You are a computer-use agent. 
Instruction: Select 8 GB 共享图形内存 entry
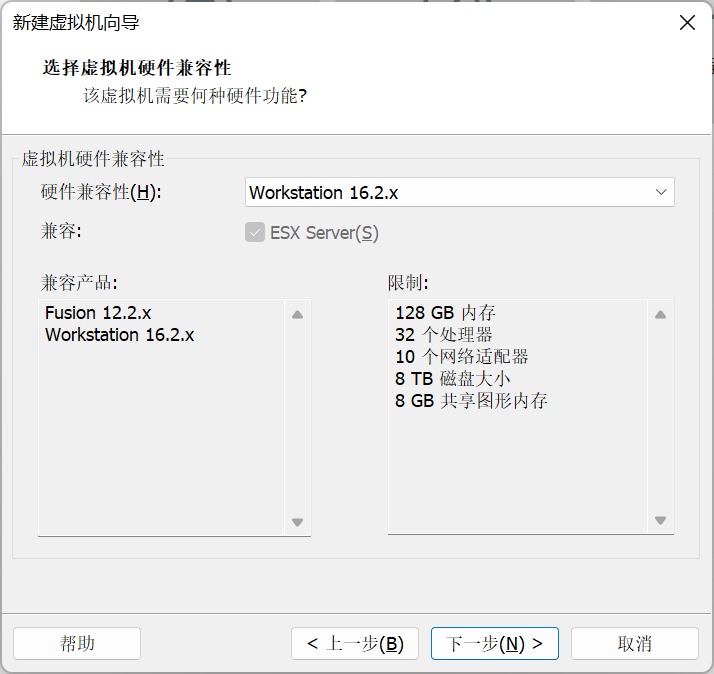471,401
